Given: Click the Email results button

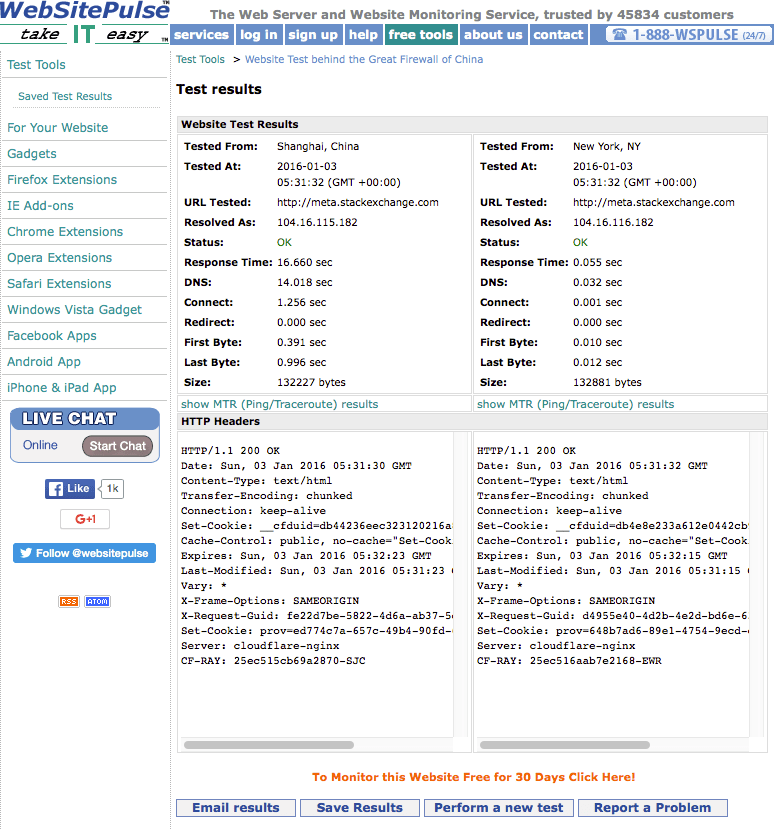Looking at the screenshot, I should [236, 808].
